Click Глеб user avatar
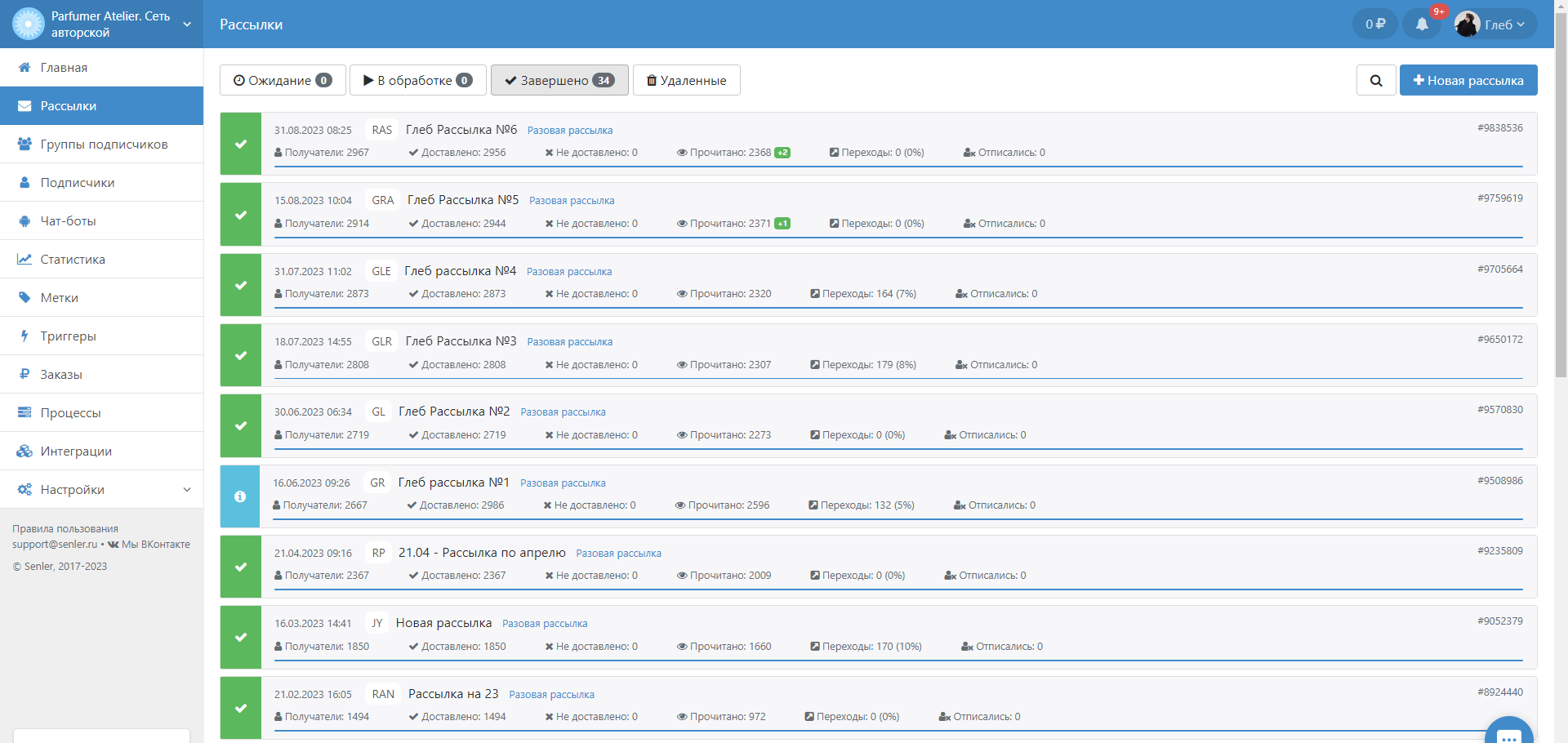1568x743 pixels. [1467, 24]
